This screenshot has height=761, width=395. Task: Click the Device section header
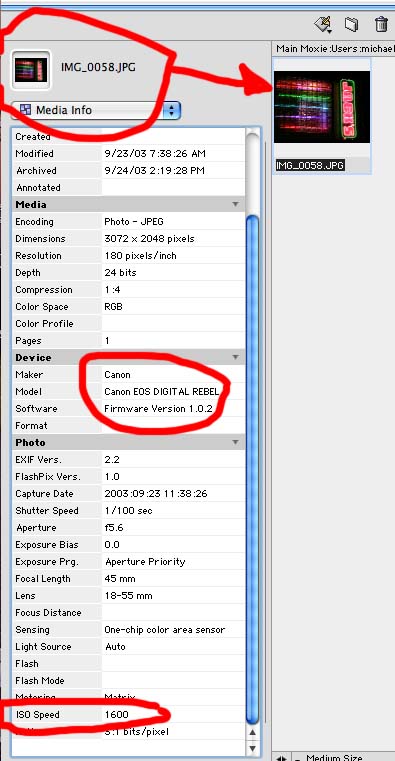pos(129,357)
